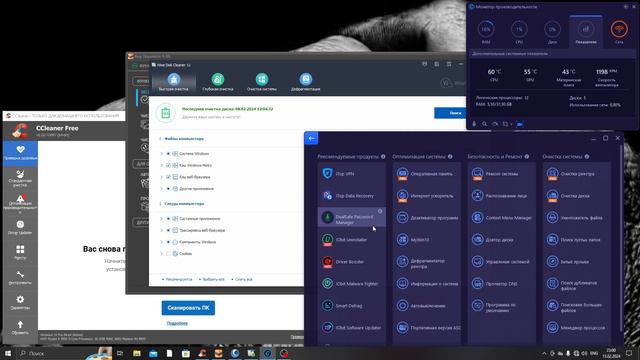Check the empty last traces row checkbox
This screenshot has height=360, width=640.
(168, 254)
